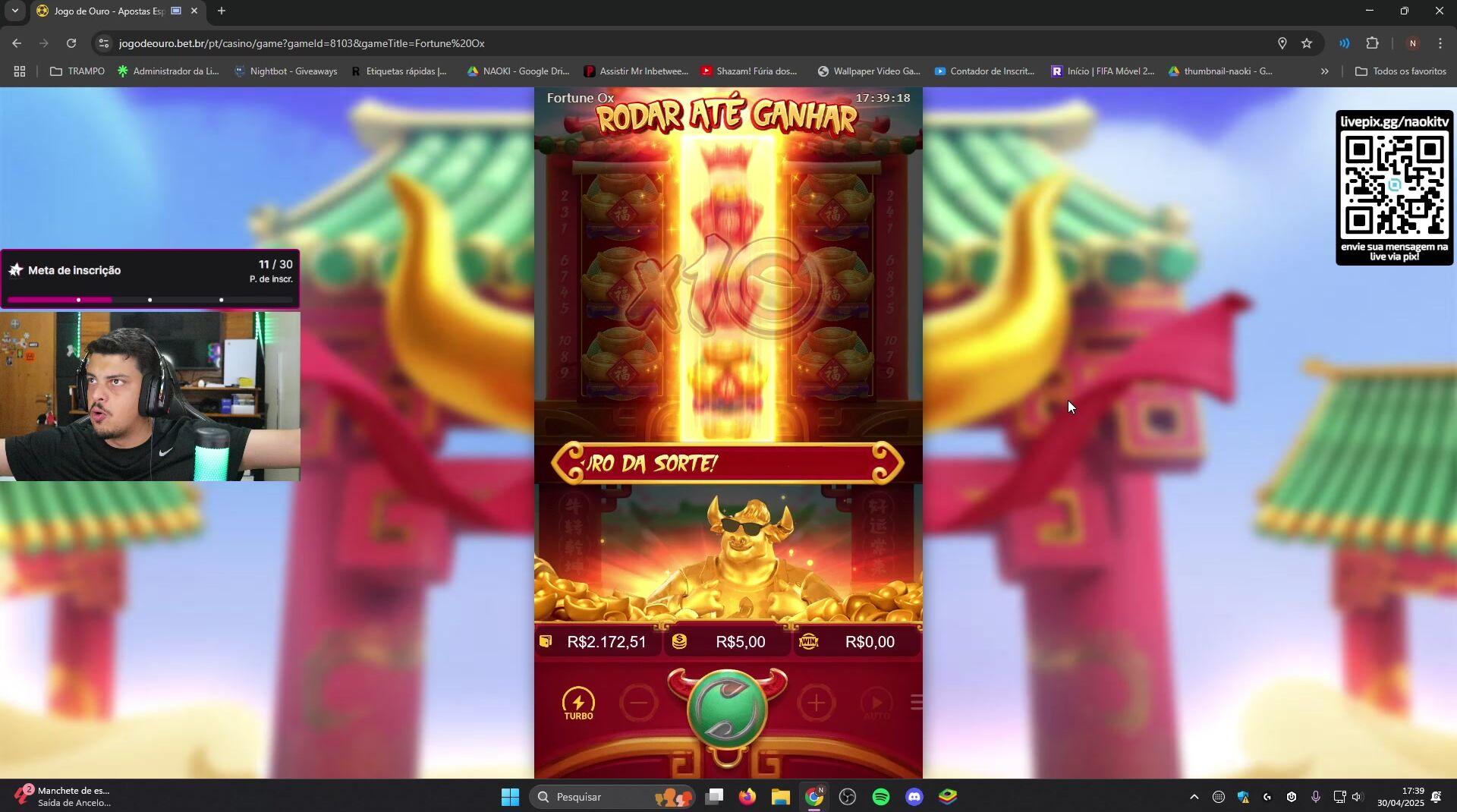
Task: Click the media control icon on the tab
Action: [176, 11]
